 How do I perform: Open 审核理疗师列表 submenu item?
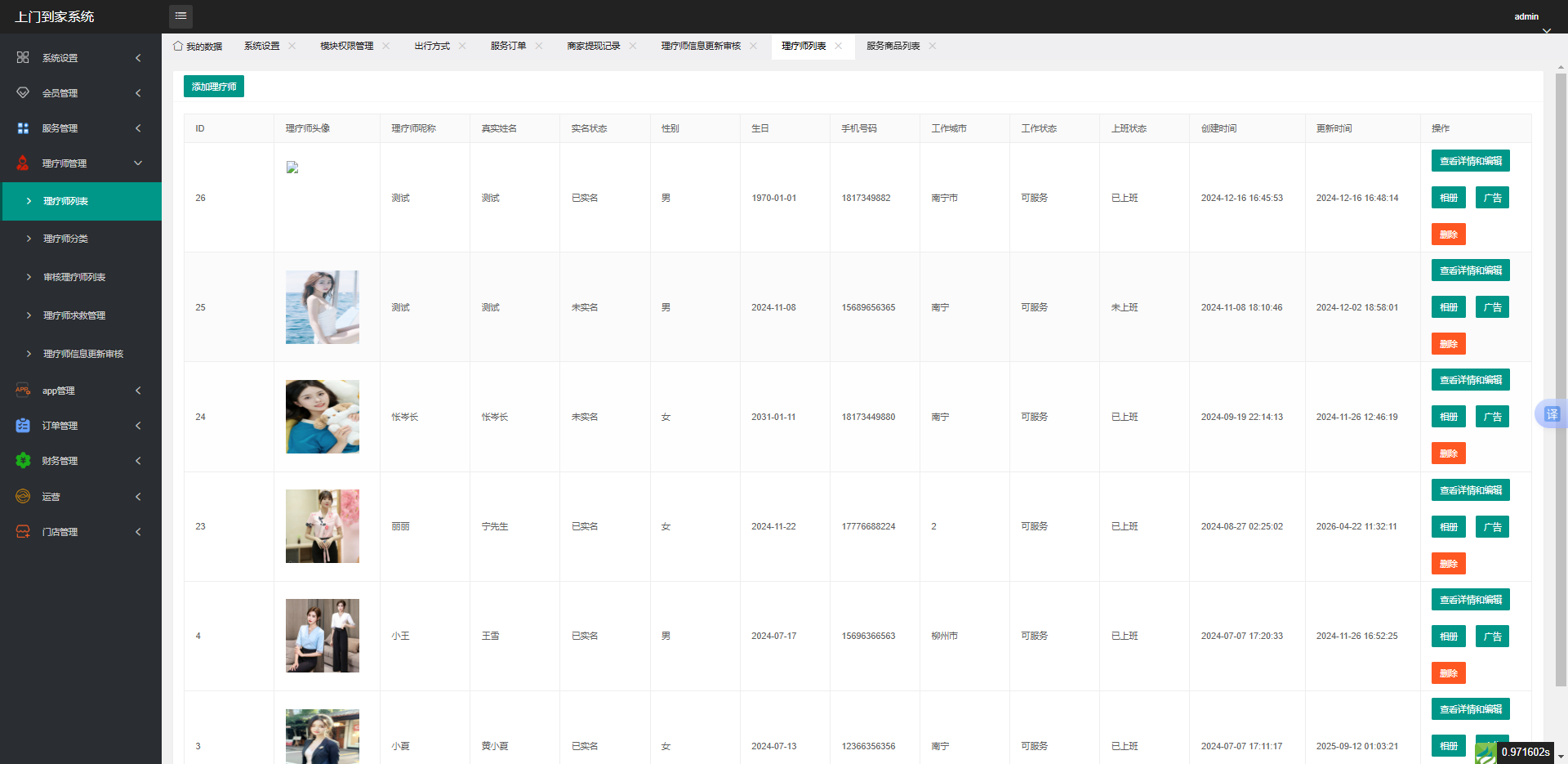click(x=74, y=277)
